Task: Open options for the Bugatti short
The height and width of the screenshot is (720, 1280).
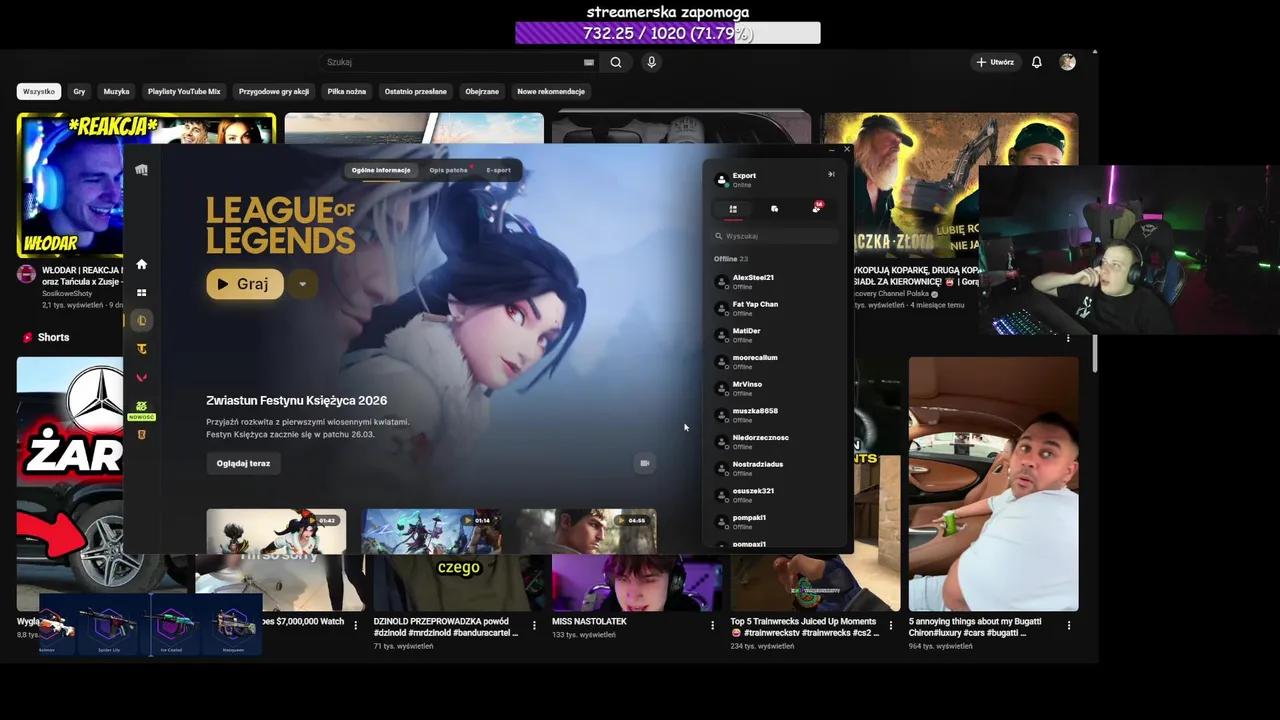Action: [x=1069, y=625]
